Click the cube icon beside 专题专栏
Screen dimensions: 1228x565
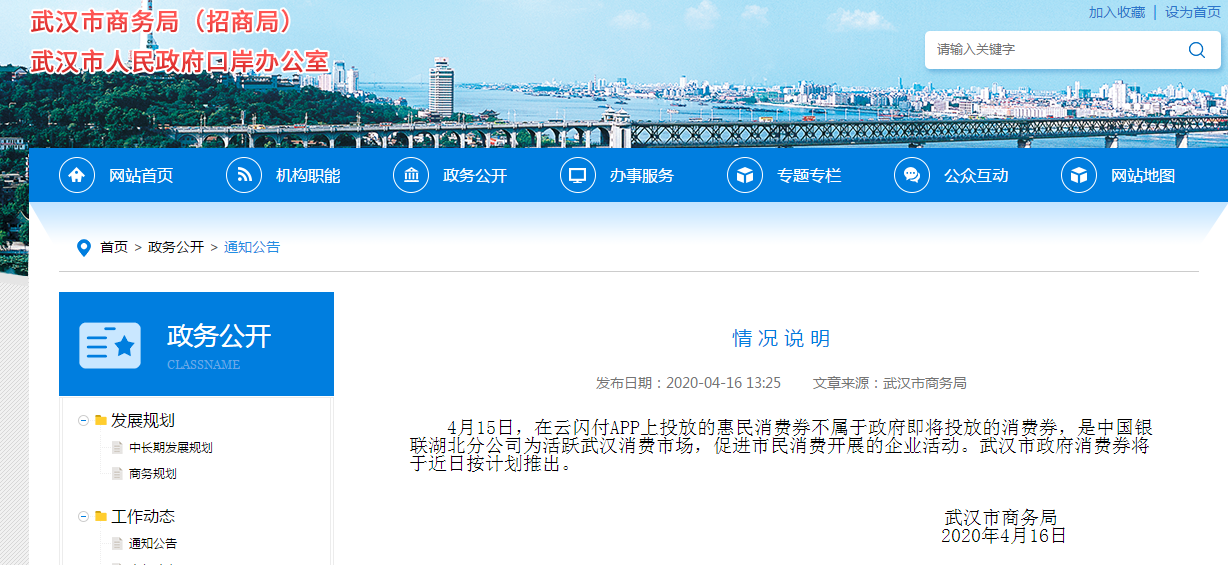pos(745,176)
